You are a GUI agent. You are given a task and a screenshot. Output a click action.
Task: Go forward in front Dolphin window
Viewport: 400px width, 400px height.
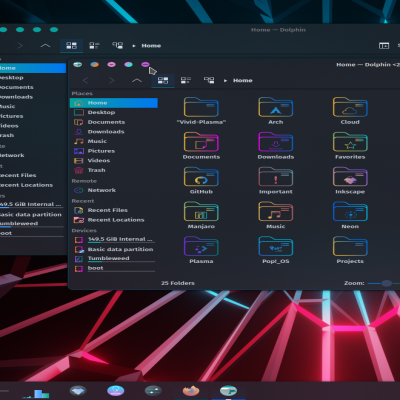pos(111,80)
